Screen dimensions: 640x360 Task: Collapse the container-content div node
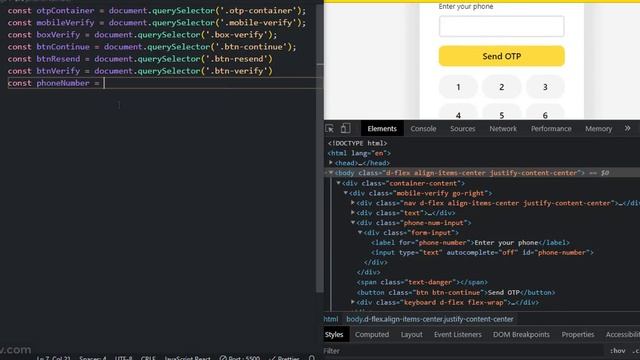(338, 183)
